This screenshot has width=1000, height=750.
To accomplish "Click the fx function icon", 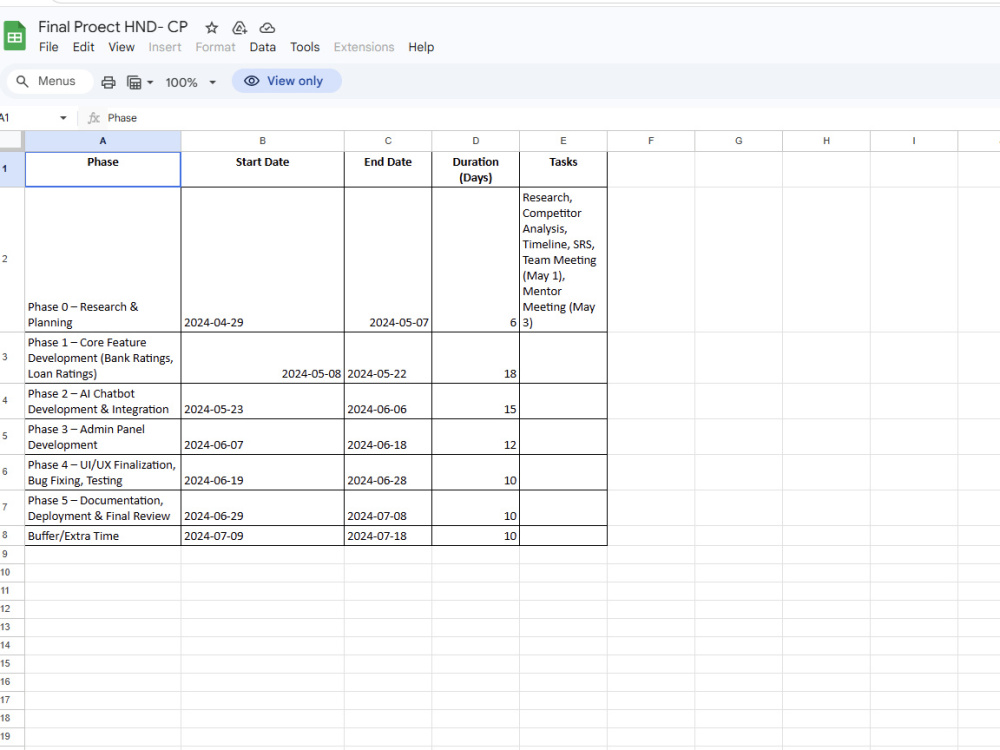I will coord(94,118).
